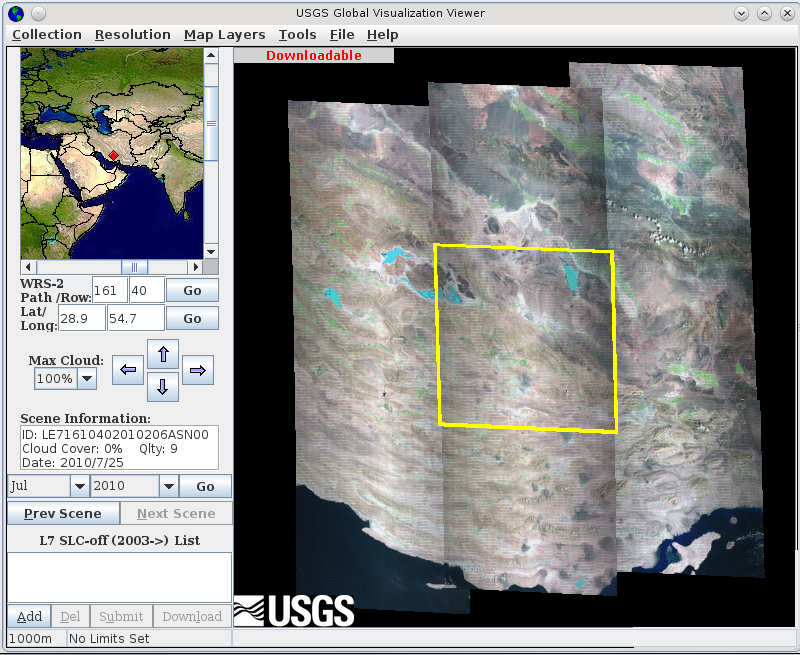
Task: Click Go next to the year selector
Action: coord(205,486)
